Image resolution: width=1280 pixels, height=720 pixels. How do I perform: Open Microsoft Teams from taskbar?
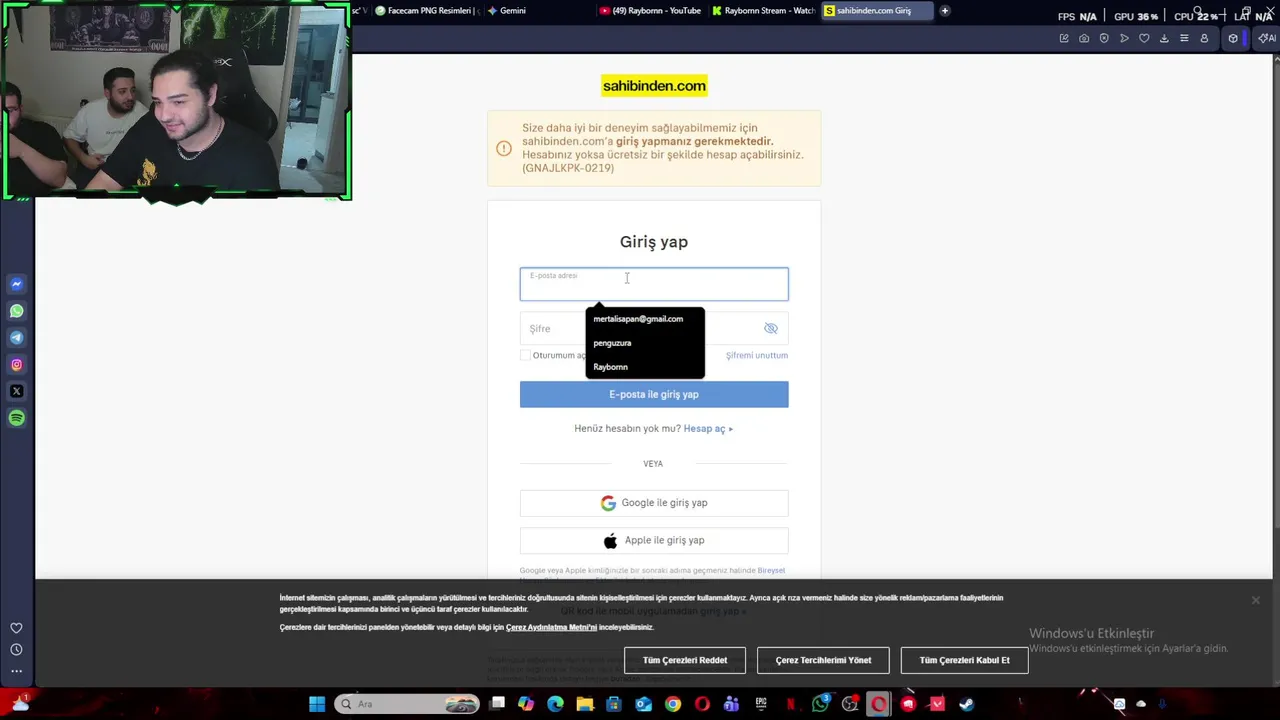(731, 704)
